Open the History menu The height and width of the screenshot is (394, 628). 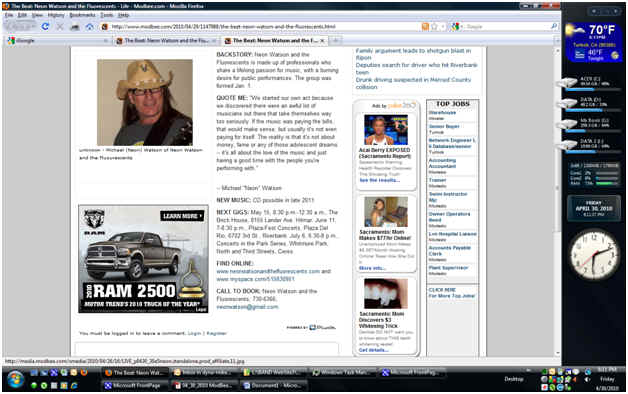pos(56,15)
